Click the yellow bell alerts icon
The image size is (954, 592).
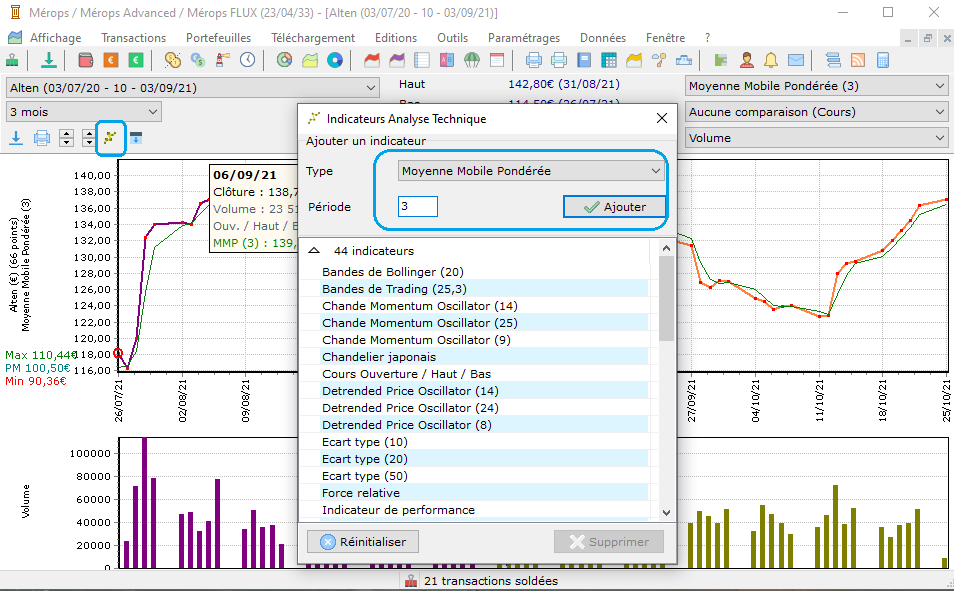(771, 60)
